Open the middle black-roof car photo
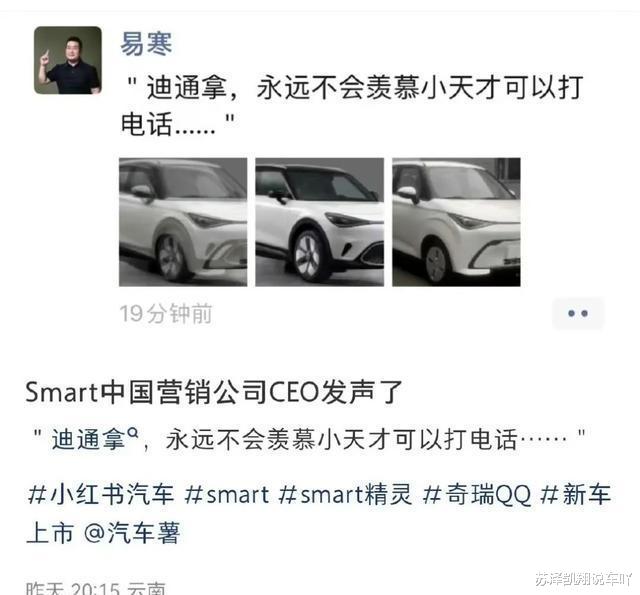 click(x=320, y=222)
